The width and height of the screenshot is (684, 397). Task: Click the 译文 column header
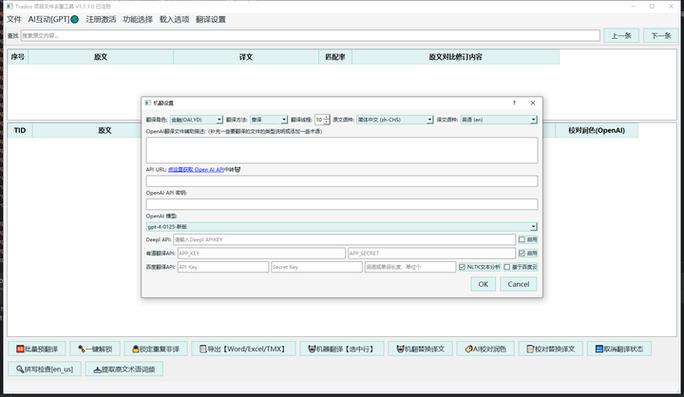(246, 57)
